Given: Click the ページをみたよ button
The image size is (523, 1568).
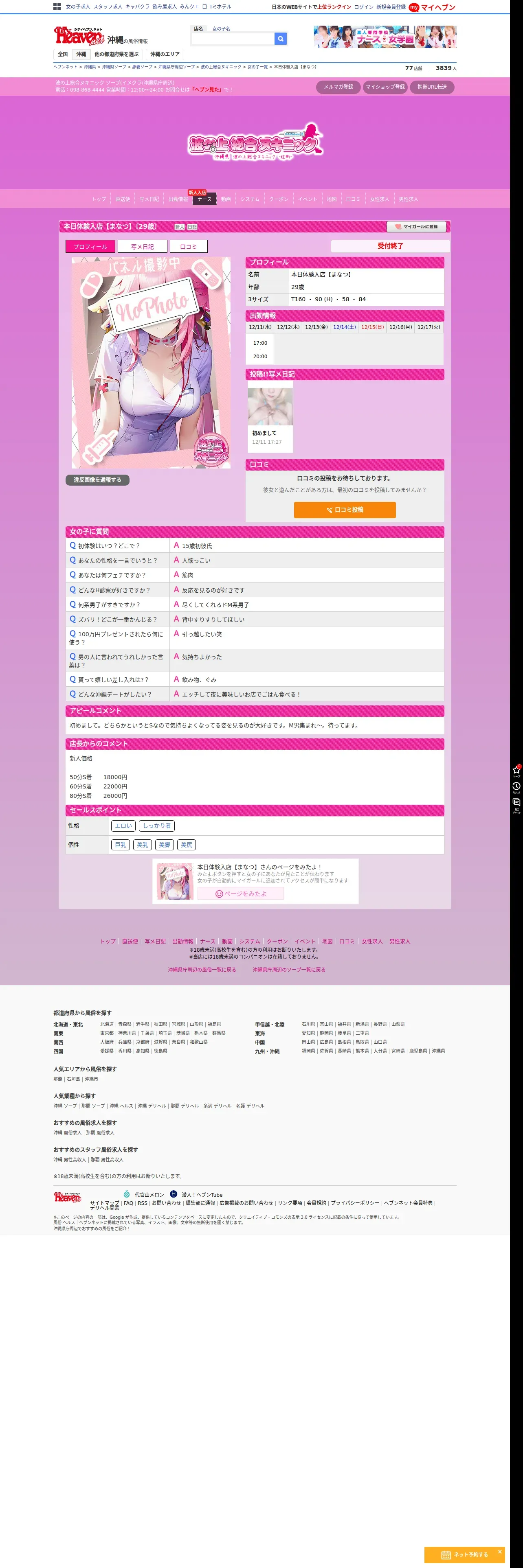Looking at the screenshot, I should coord(240,893).
